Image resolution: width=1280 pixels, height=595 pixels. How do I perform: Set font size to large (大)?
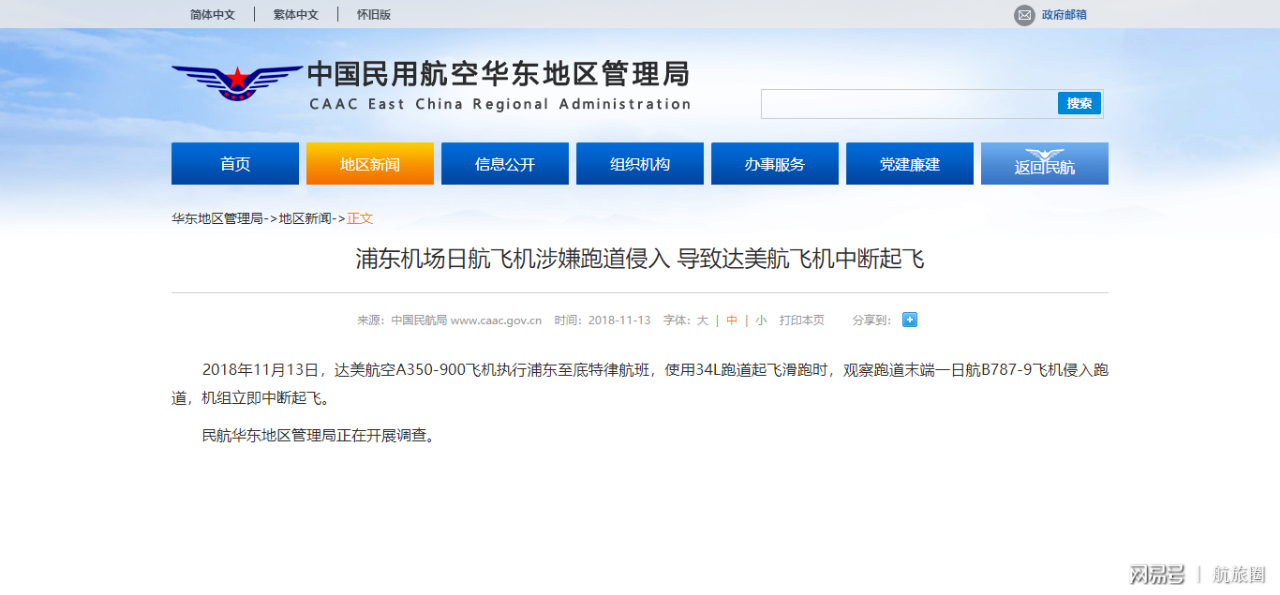click(x=703, y=320)
